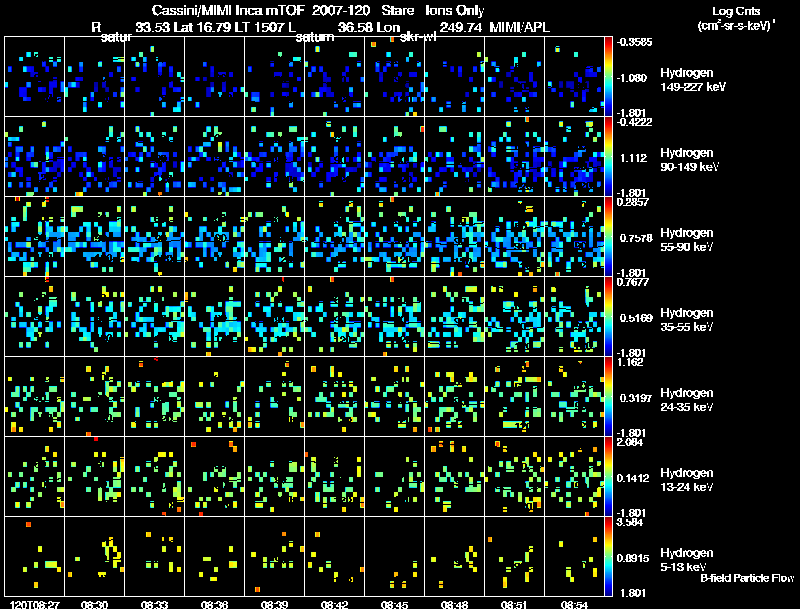
Task: Select the 08:48 time label
Action: click(454, 604)
